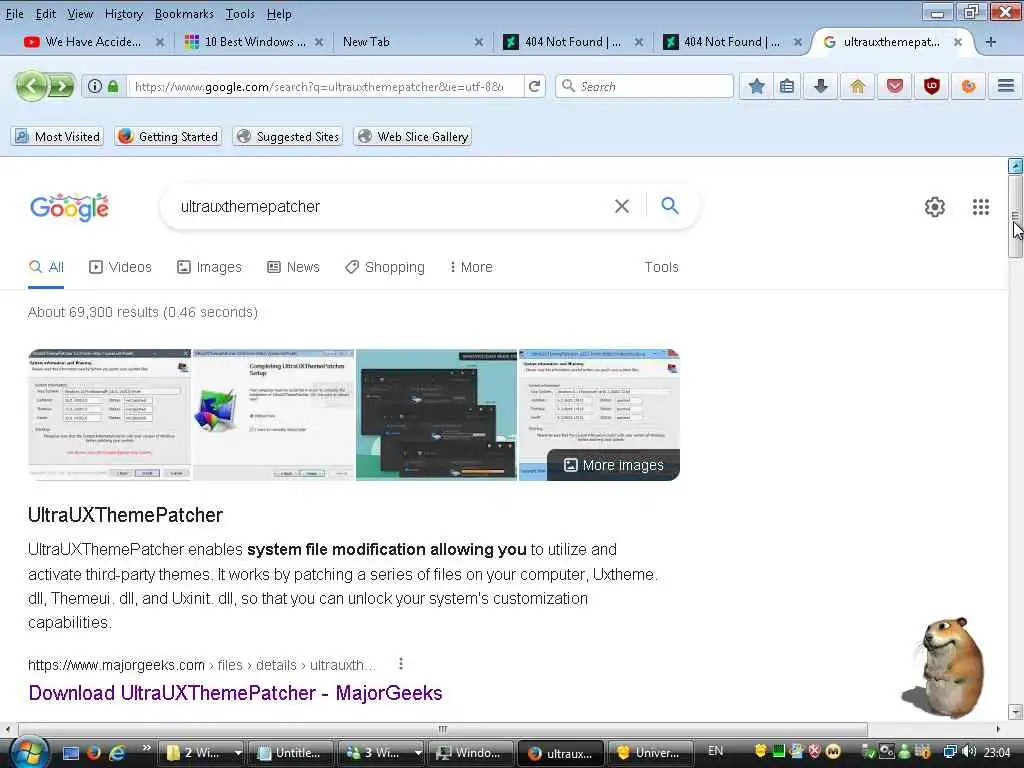Screen dimensions: 1024x768
Task: Open the Tools menu in menu bar
Action: (240, 14)
